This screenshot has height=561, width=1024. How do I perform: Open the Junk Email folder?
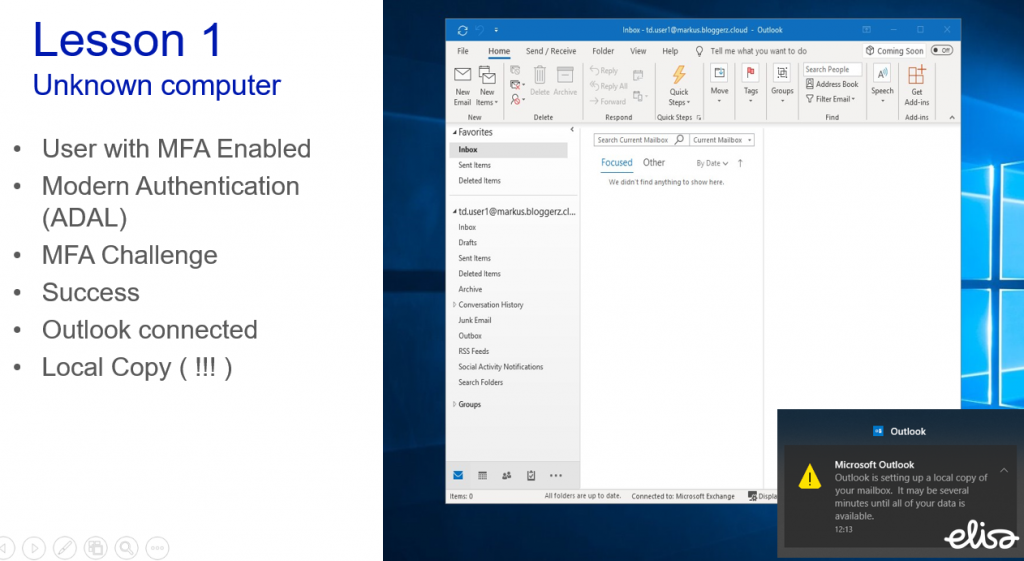pyautogui.click(x=475, y=320)
